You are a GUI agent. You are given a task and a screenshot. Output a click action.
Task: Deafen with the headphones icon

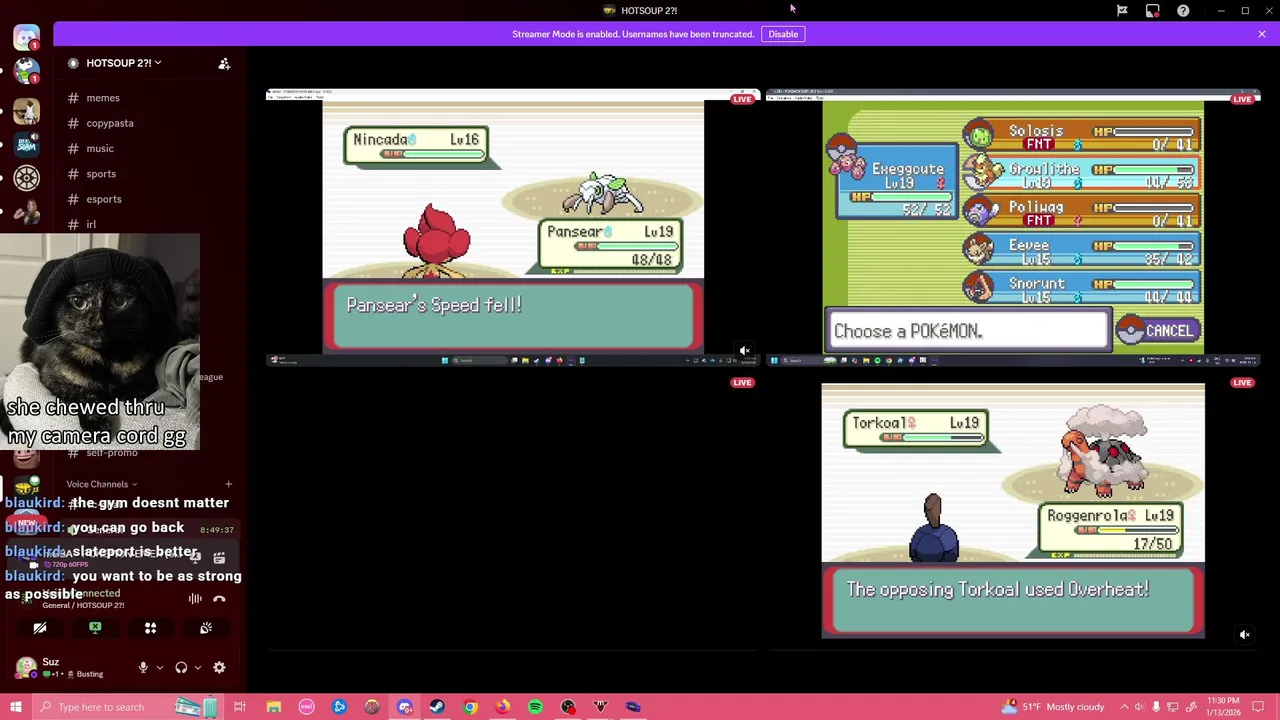181,668
